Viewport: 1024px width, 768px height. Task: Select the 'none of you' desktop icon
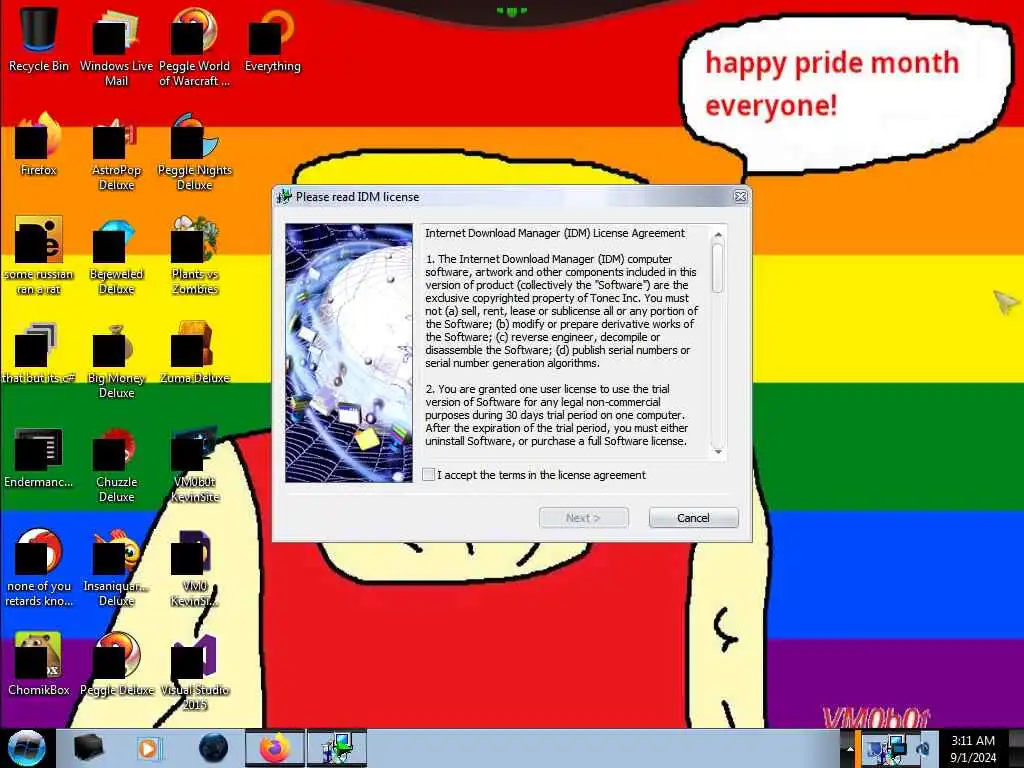coord(39,568)
